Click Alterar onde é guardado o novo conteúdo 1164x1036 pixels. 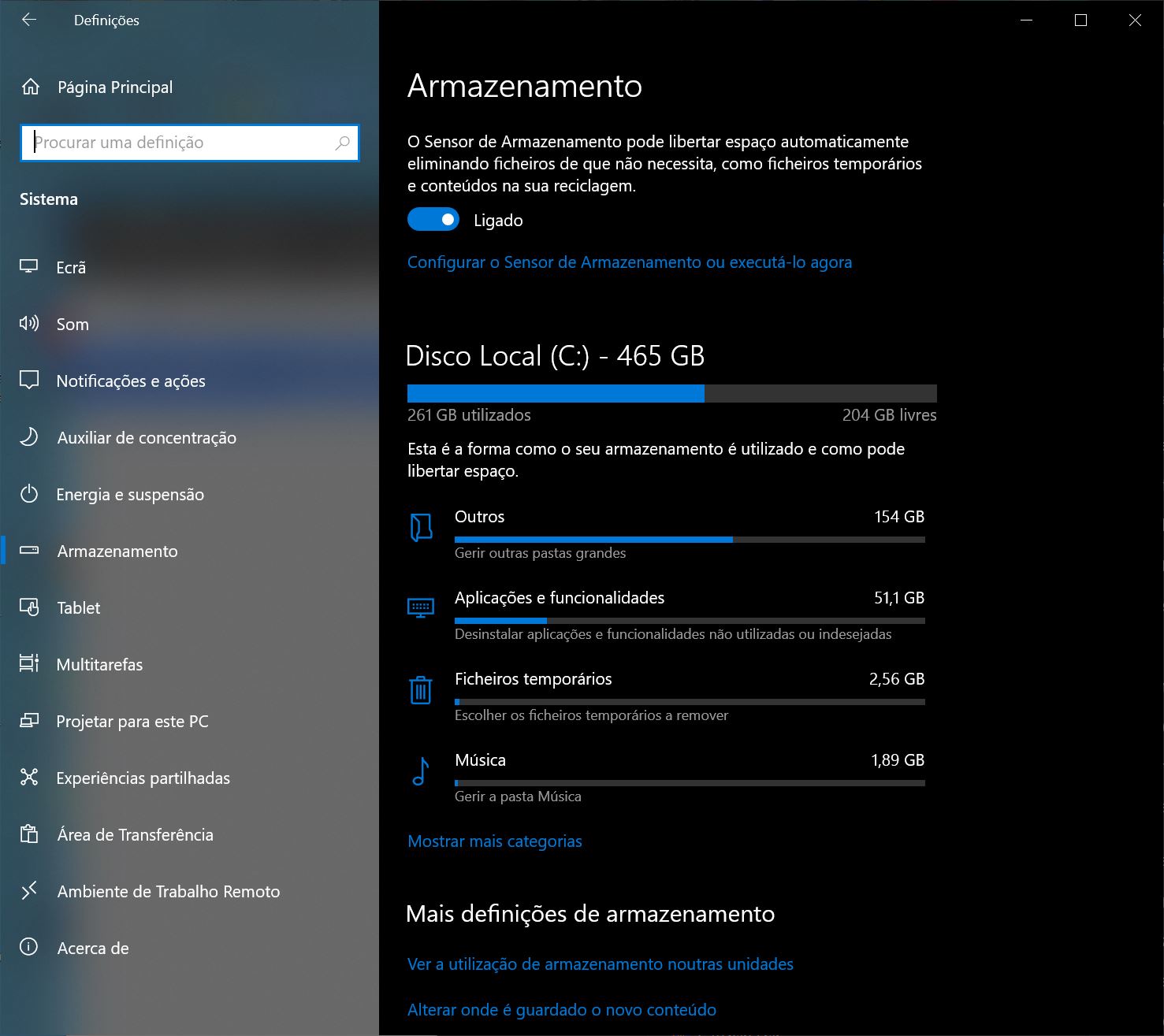click(x=562, y=1010)
